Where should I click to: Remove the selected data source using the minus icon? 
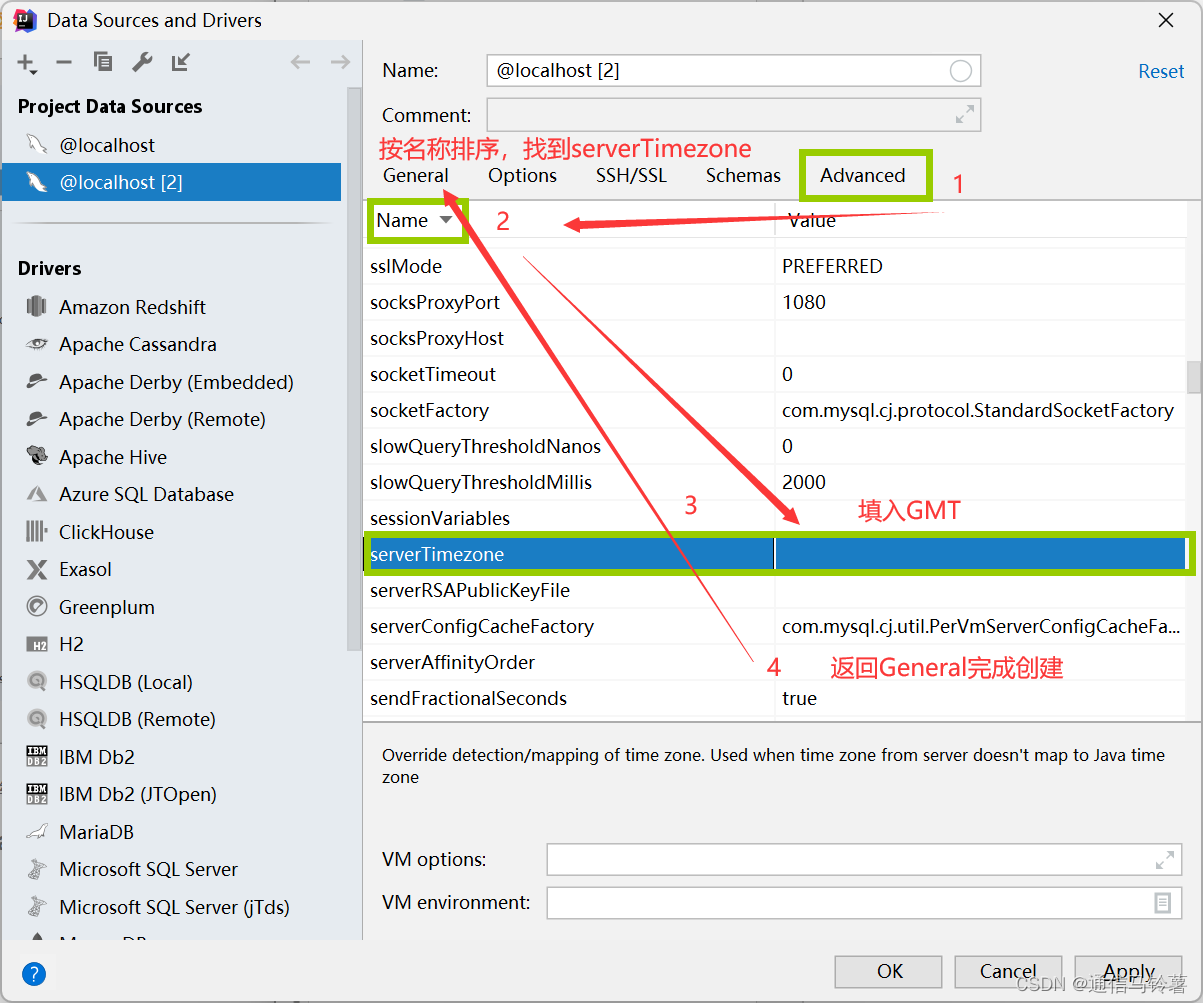click(x=63, y=62)
